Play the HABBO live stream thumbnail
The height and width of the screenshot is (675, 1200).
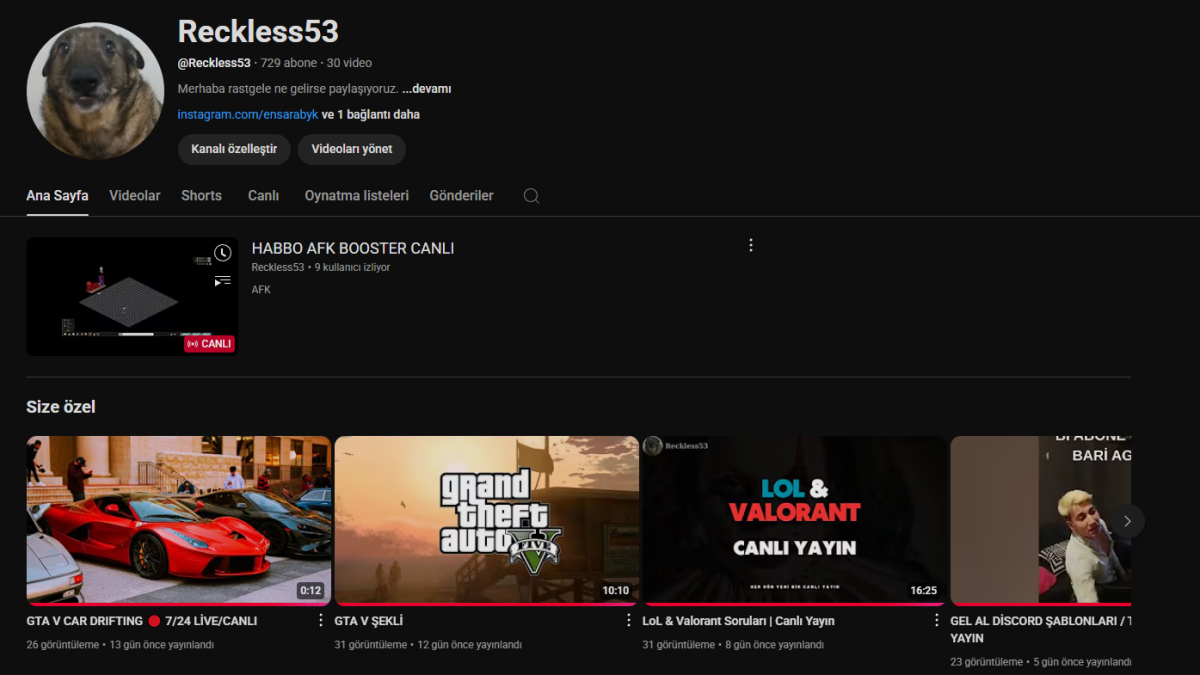(x=132, y=296)
